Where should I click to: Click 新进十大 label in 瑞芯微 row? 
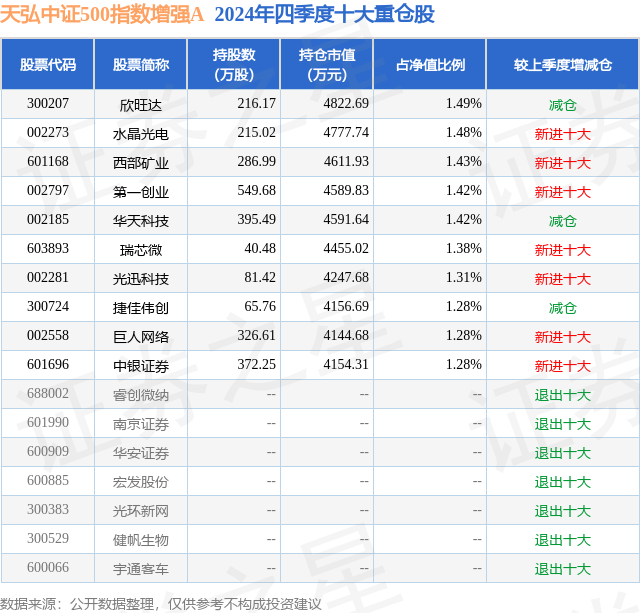pos(562,250)
